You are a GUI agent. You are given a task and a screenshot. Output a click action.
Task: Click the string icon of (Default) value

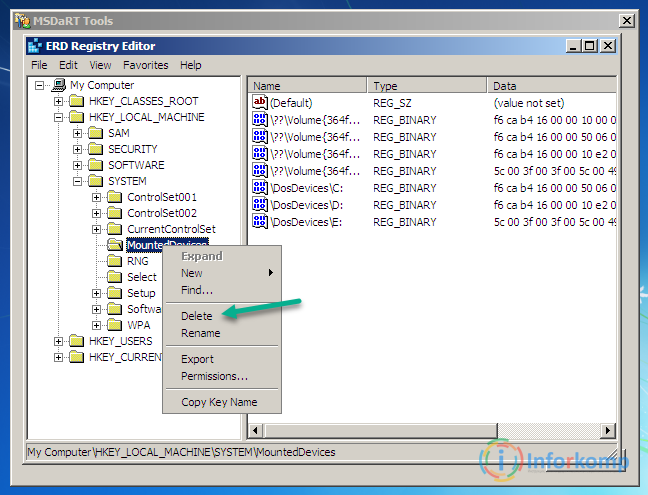(260, 102)
